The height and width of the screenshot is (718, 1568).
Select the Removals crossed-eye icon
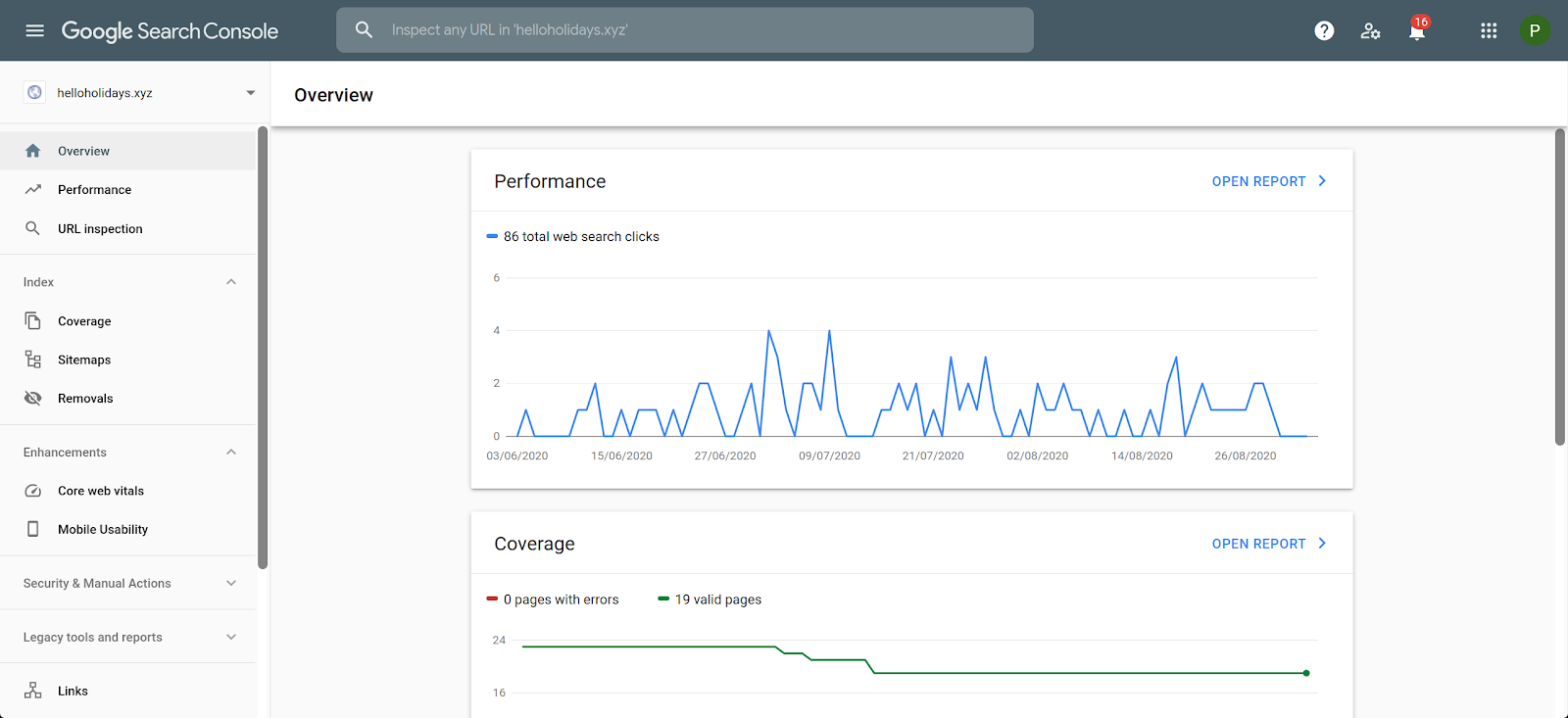click(33, 398)
